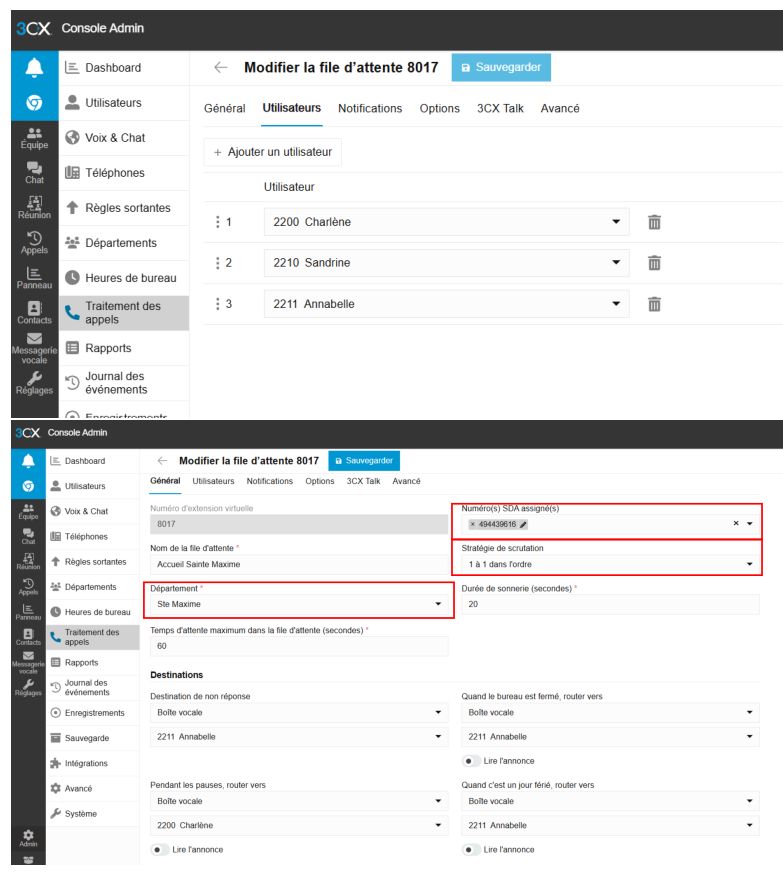Image resolution: width=783 pixels, height=884 pixels.
Task: Toggle Lire l'annonce under bureau fermé
Action: click(471, 761)
